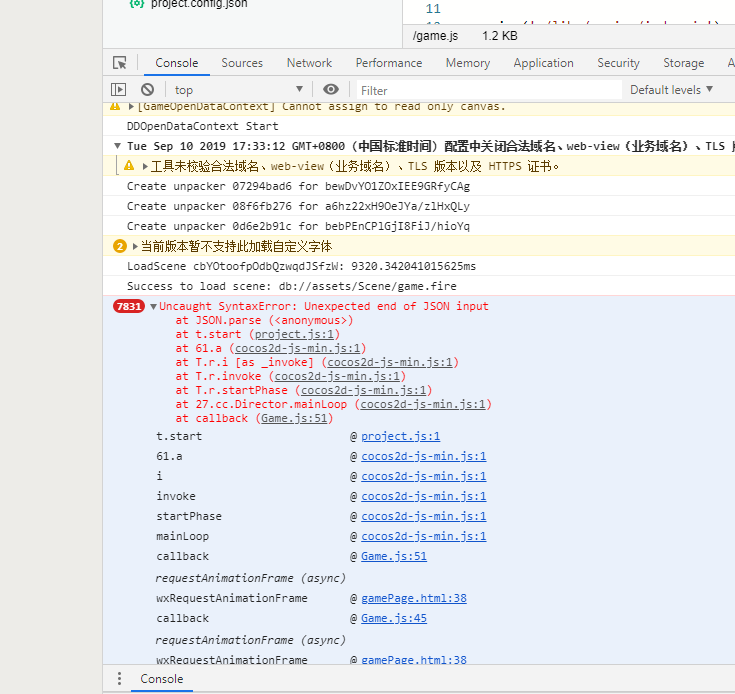Click cocos2d-js-min.js:1 in 'T.r.i [as _invoke]' line
Viewport: 735px width, 694px height.
tap(390, 362)
